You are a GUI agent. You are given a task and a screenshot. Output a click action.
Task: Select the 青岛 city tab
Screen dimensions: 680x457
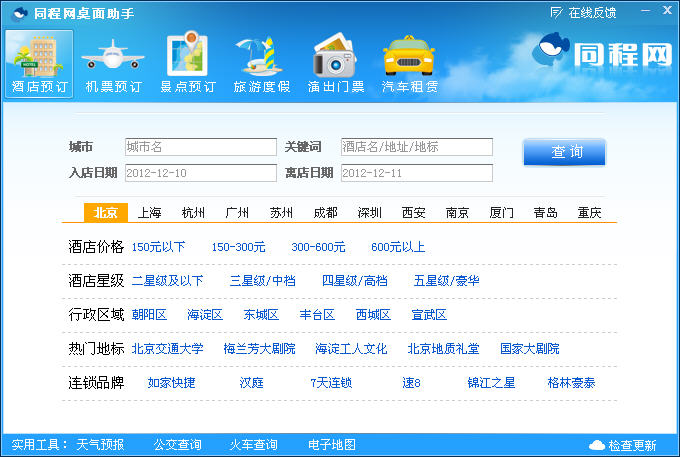[x=546, y=212]
